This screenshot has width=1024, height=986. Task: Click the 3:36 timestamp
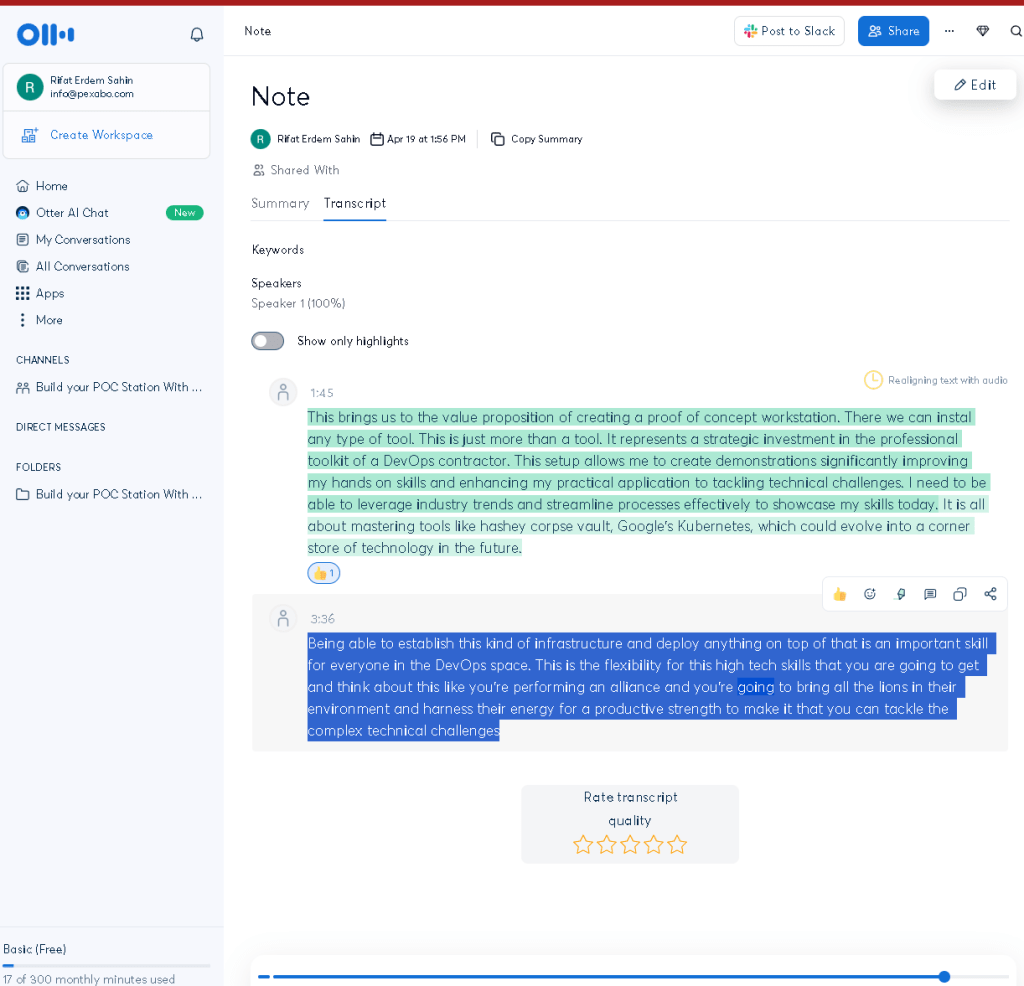[x=323, y=619]
